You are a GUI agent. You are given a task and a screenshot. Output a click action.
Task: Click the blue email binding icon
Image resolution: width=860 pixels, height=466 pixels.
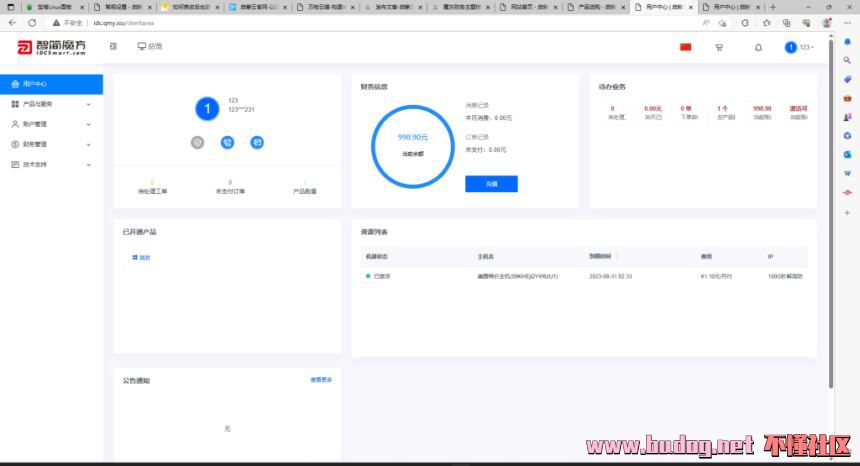click(x=257, y=142)
